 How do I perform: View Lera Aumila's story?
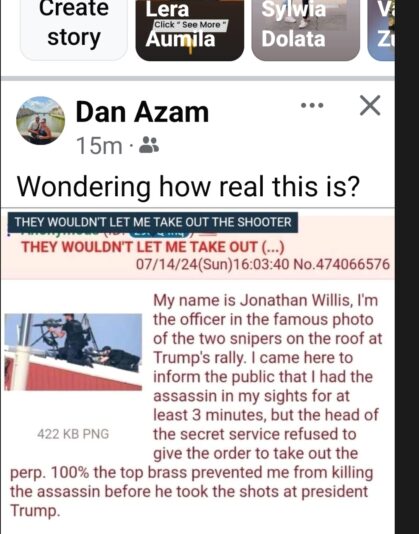(x=190, y=30)
